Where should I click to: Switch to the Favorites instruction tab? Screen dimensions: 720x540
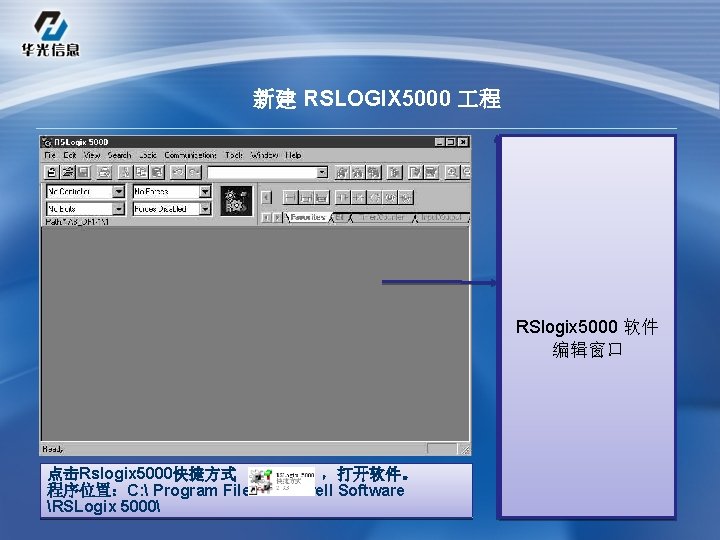pyautogui.click(x=308, y=217)
